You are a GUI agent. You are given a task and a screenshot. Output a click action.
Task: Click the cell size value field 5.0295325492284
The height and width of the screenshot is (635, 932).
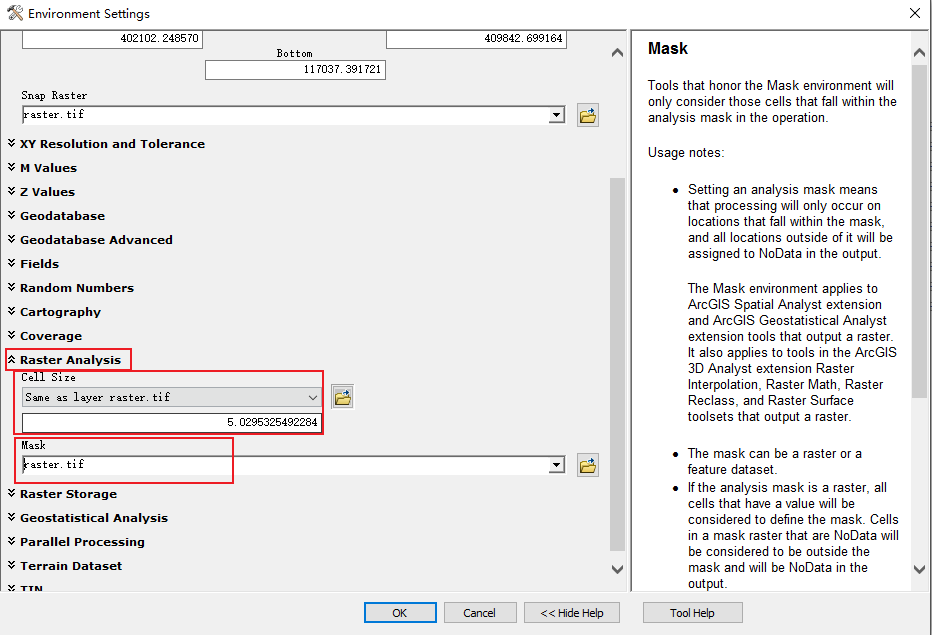click(x=172, y=423)
